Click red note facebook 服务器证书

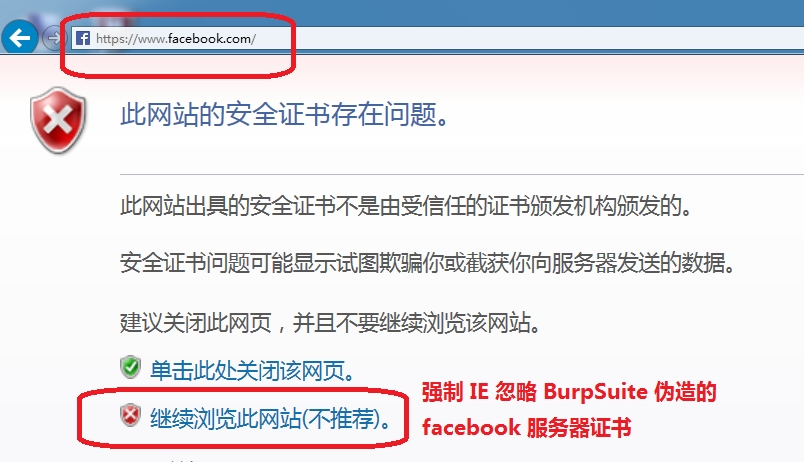[x=526, y=428]
